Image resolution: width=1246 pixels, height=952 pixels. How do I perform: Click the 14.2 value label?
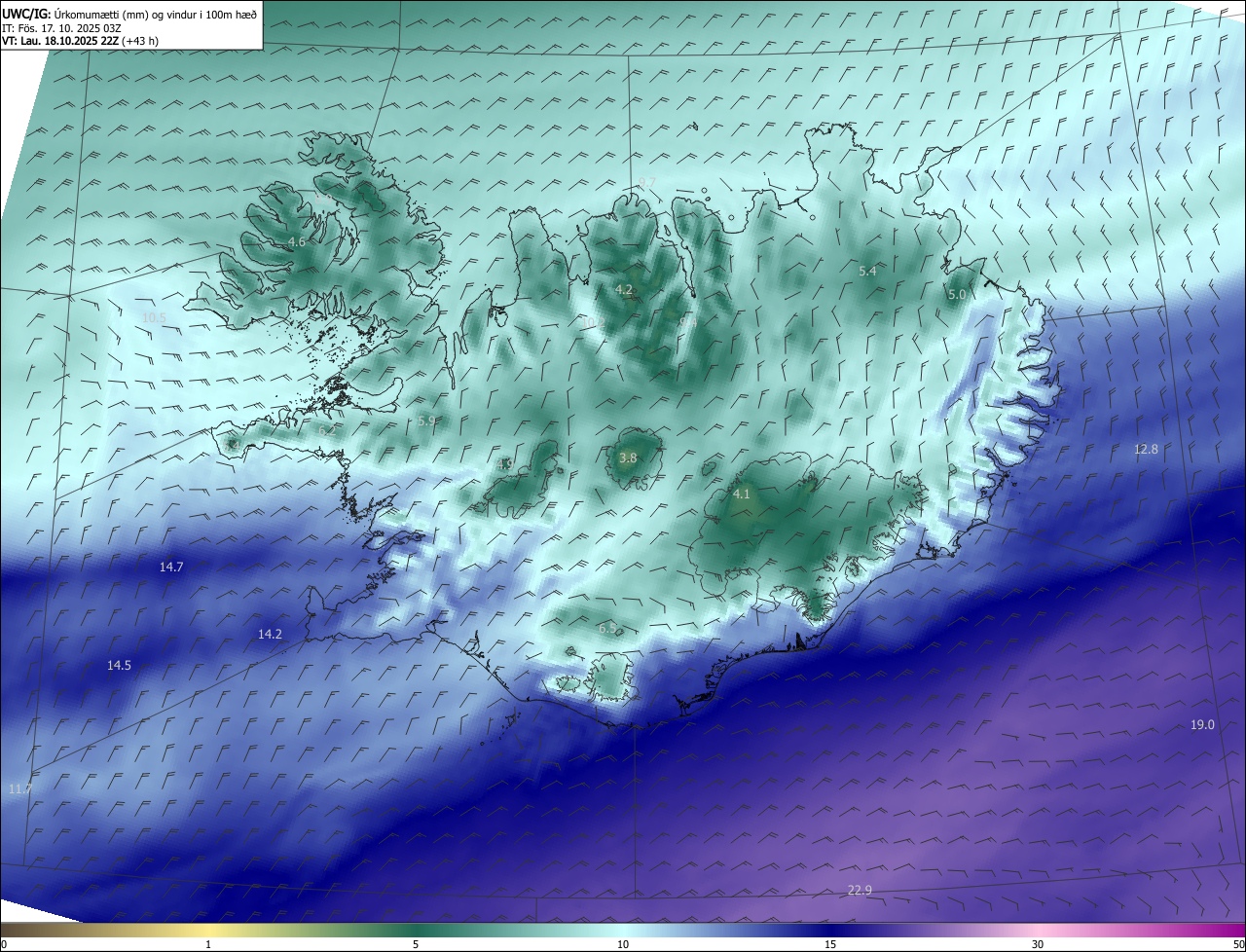tap(270, 634)
